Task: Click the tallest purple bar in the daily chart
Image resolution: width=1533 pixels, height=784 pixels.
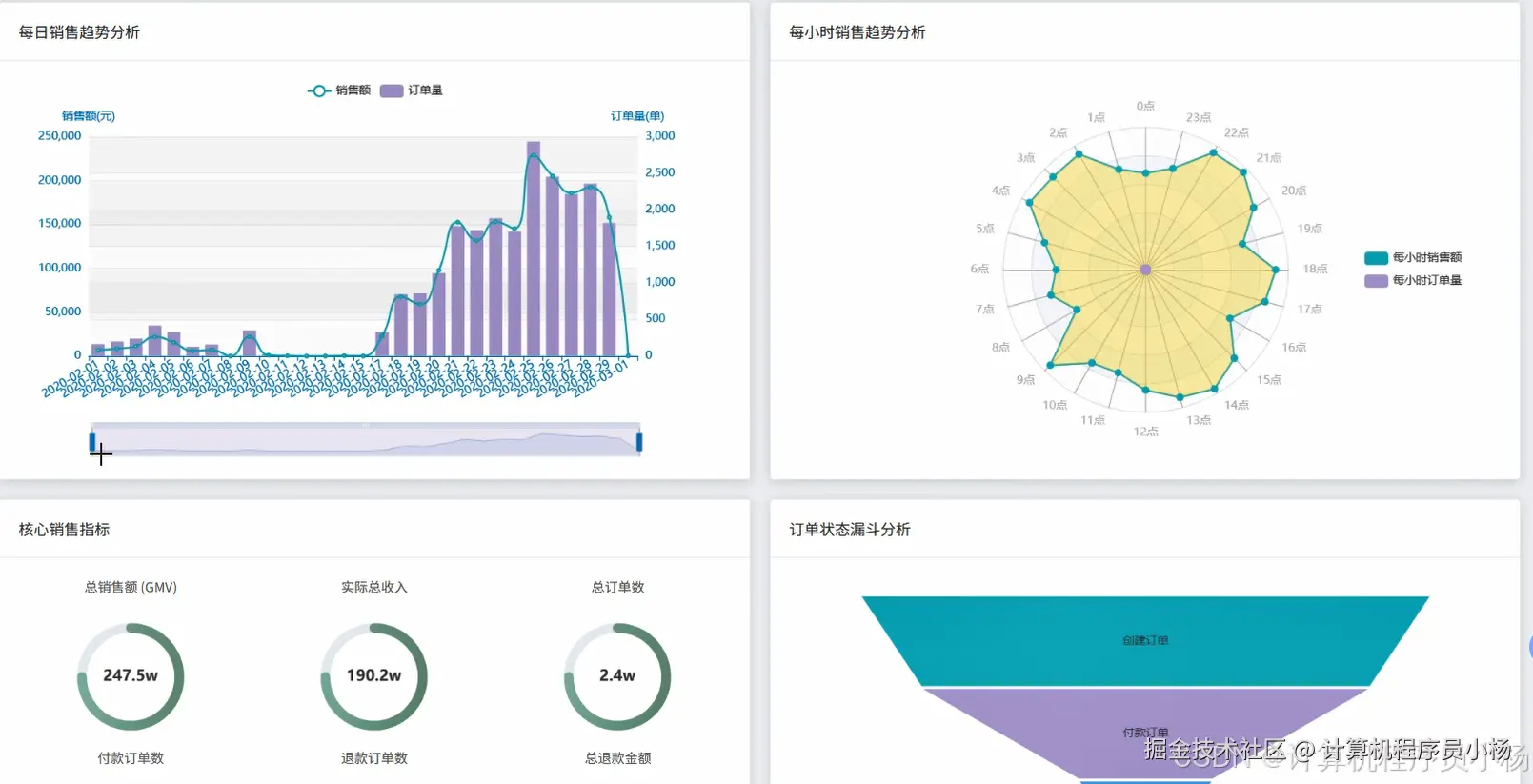Action: pos(534,249)
